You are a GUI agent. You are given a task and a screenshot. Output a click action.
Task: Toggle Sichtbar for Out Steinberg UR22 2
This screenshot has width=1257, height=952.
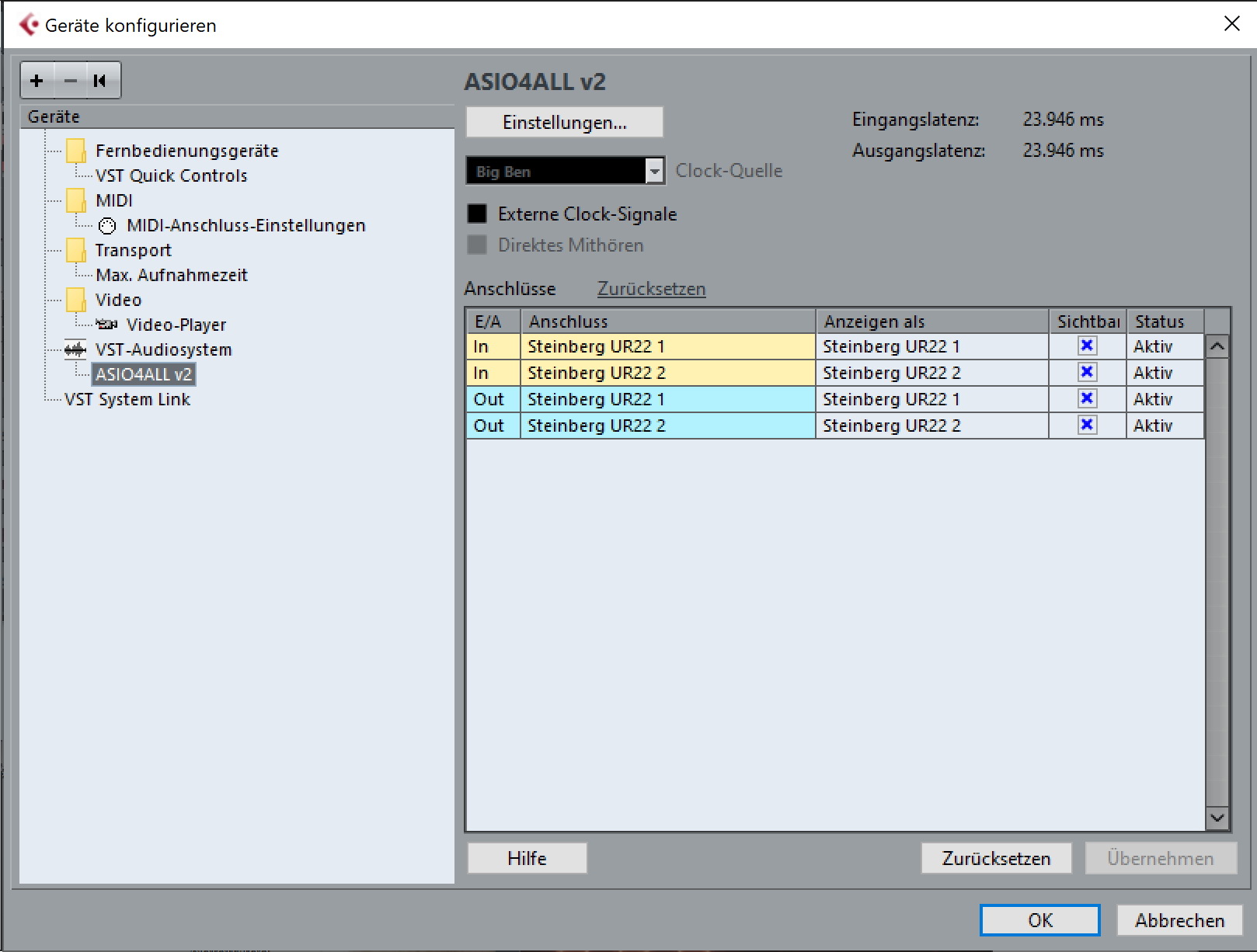pos(1087,426)
